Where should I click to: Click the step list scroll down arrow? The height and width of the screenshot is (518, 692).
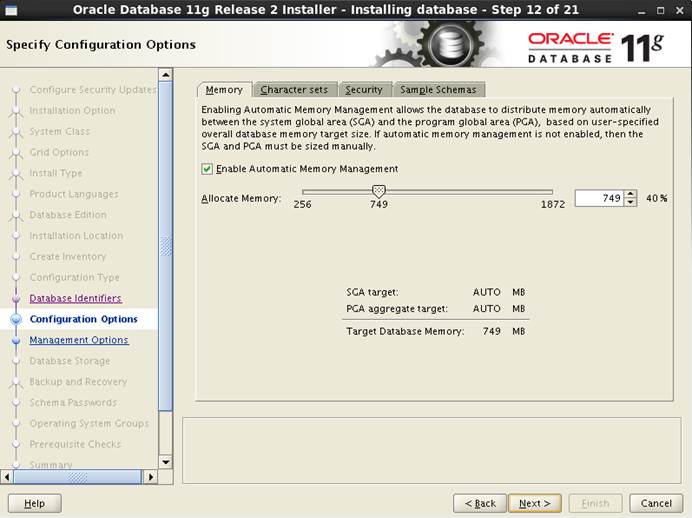point(165,462)
